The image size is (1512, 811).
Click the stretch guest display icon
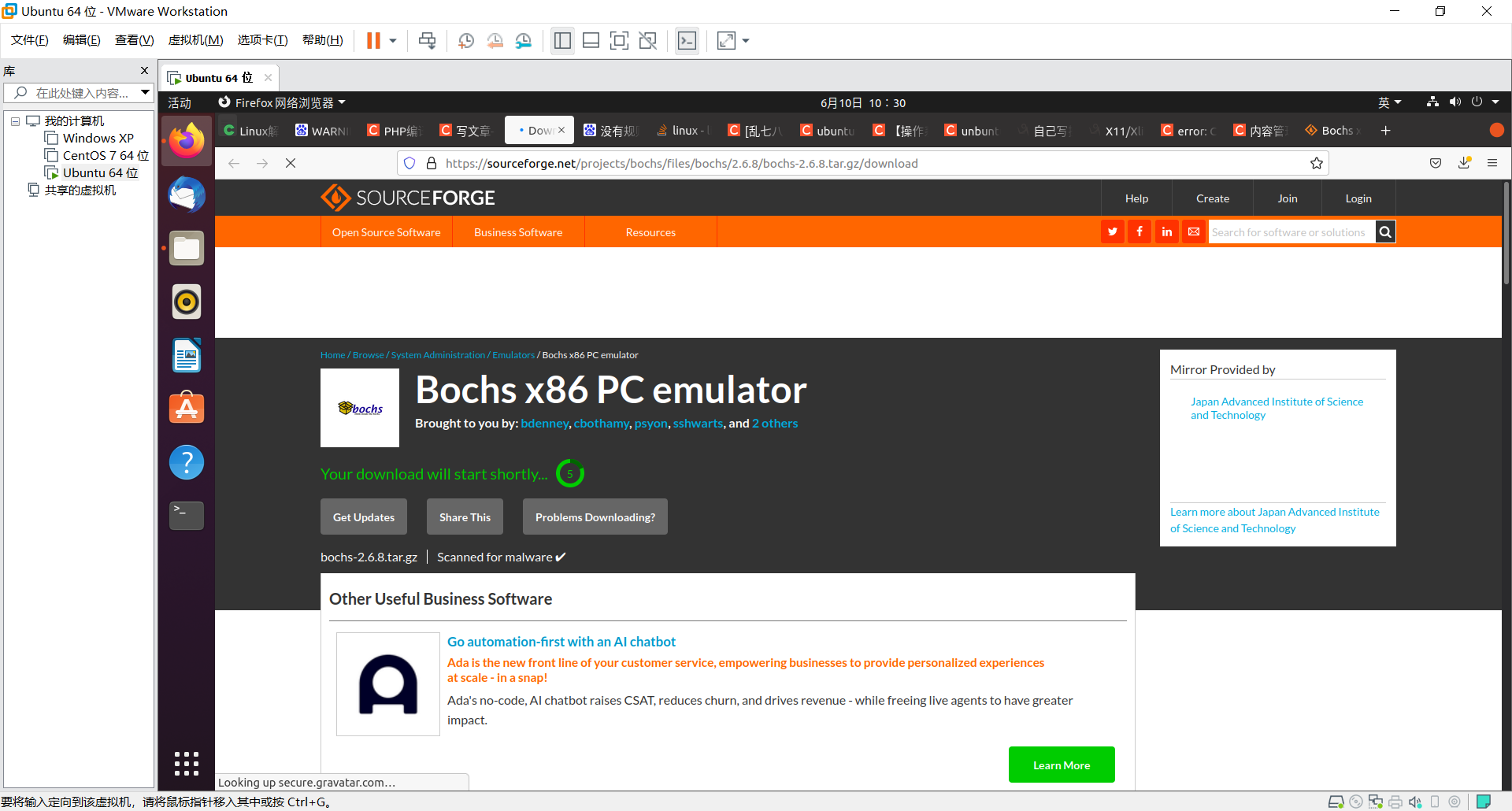click(726, 41)
